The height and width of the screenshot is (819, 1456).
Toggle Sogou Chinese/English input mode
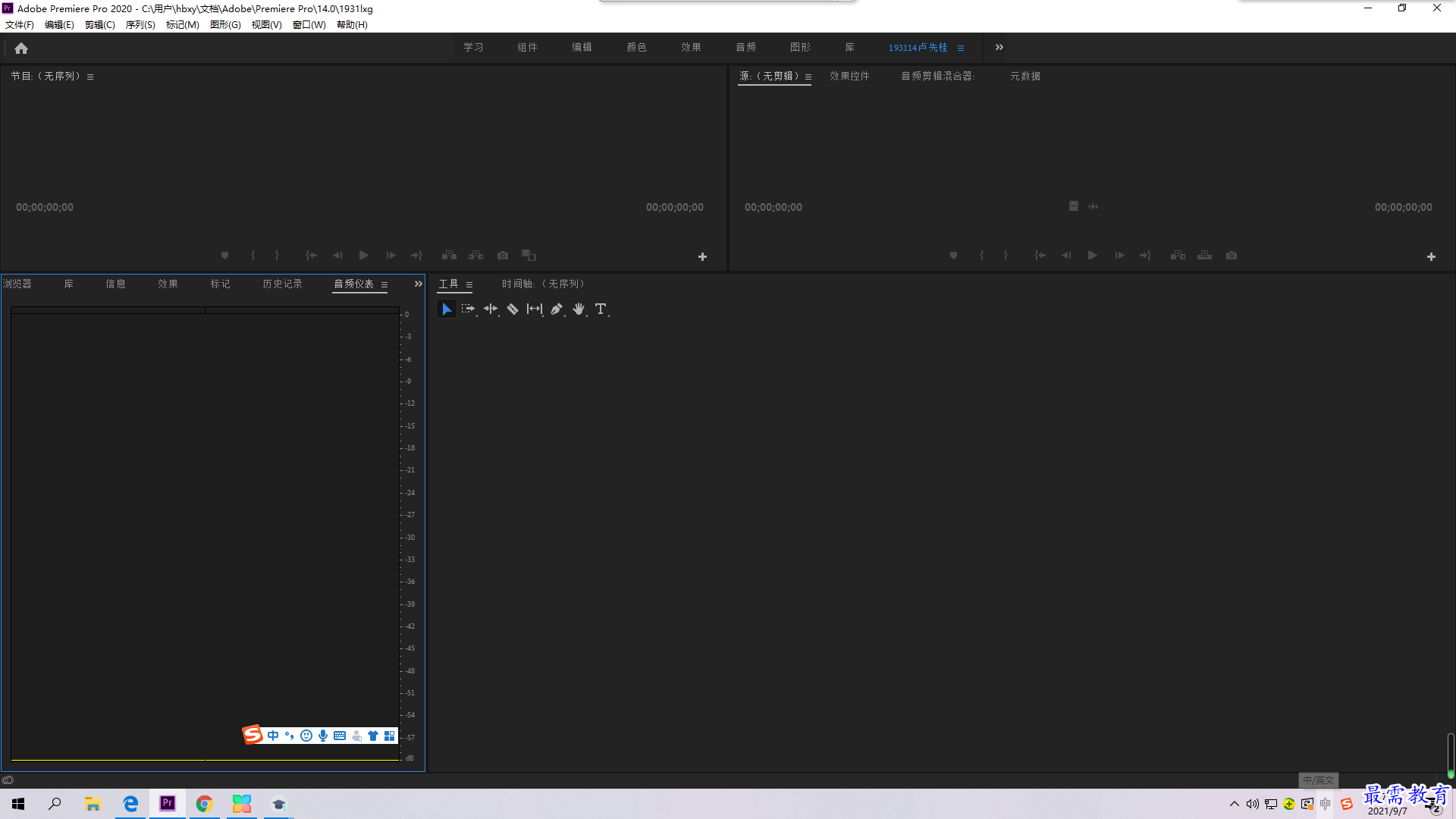coord(273,736)
